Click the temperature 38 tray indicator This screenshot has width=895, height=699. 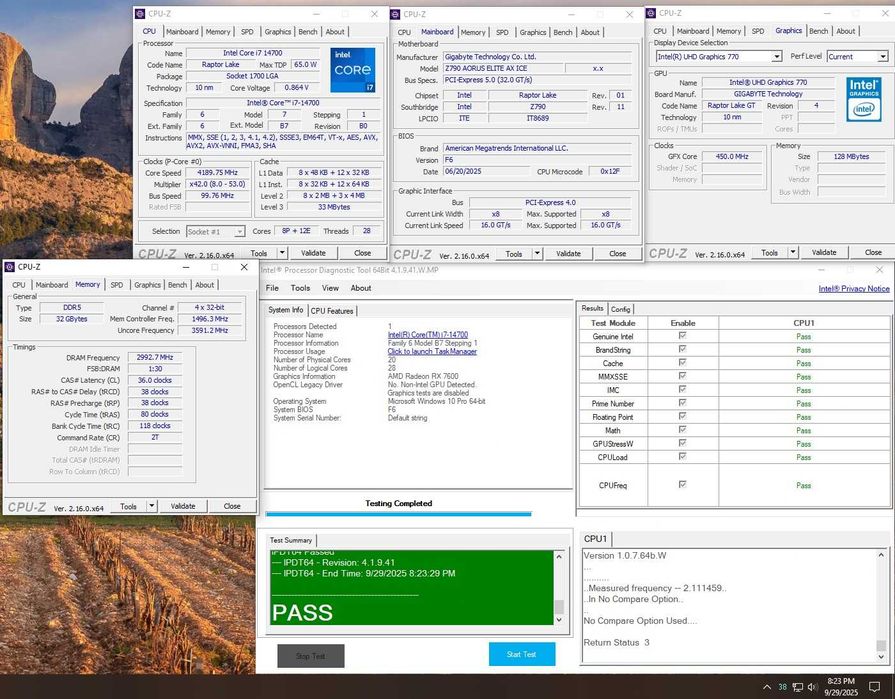(782, 687)
